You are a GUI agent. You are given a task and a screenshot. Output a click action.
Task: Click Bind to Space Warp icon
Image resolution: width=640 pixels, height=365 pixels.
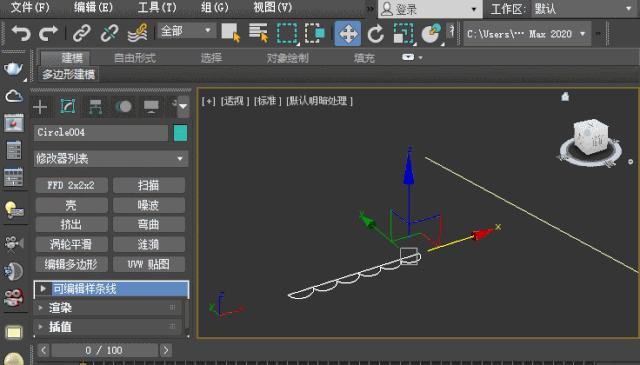pyautogui.click(x=138, y=33)
